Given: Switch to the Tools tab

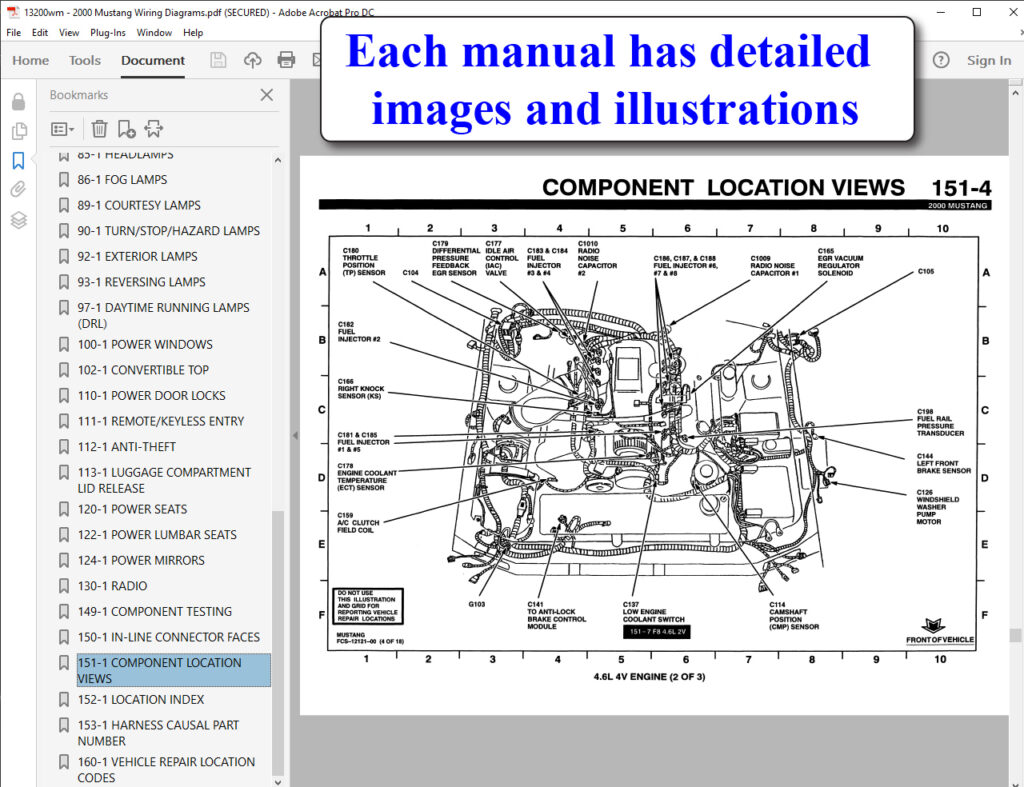Looking at the screenshot, I should [84, 60].
